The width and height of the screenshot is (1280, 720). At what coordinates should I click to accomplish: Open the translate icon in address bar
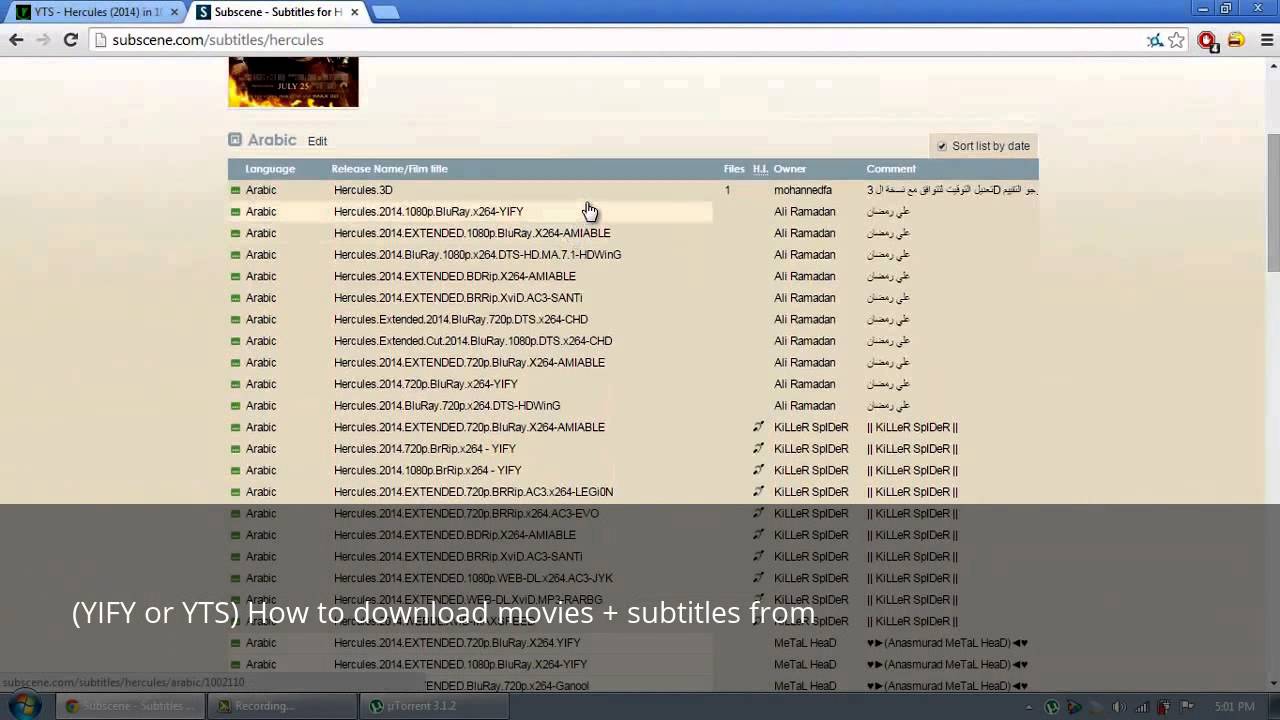tap(1155, 40)
